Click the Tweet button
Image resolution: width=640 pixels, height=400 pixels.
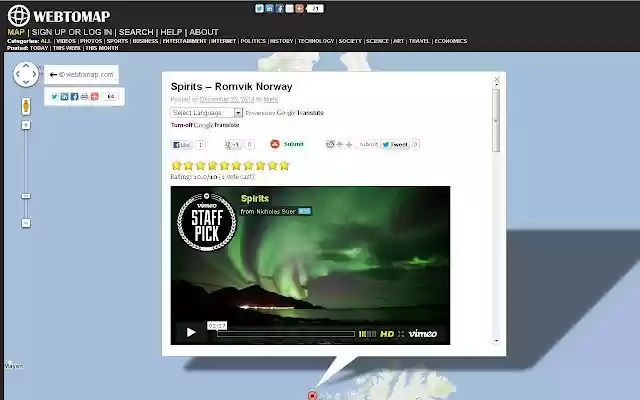point(395,144)
